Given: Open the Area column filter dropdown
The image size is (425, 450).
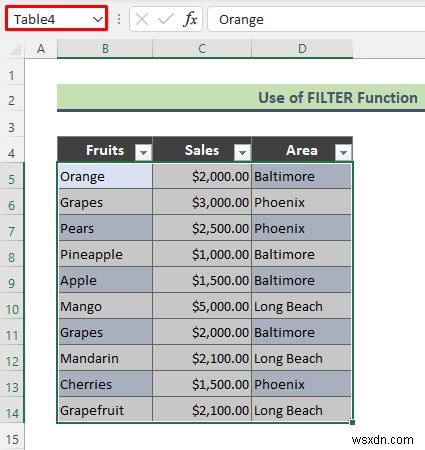Looking at the screenshot, I should [x=343, y=152].
